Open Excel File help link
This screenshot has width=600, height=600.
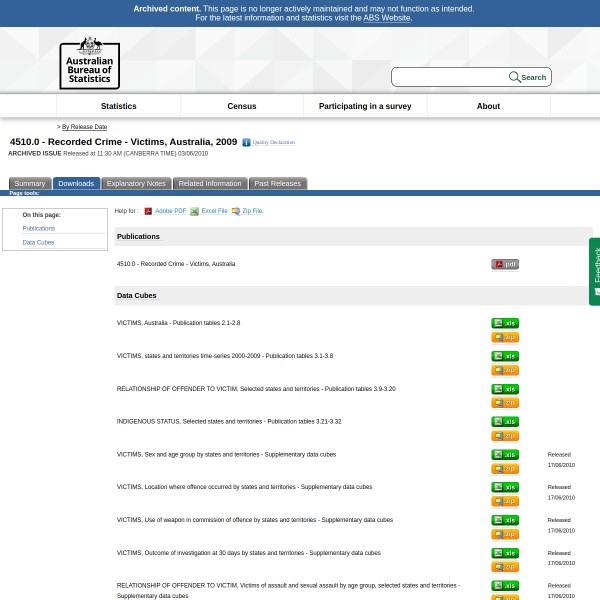click(x=214, y=211)
